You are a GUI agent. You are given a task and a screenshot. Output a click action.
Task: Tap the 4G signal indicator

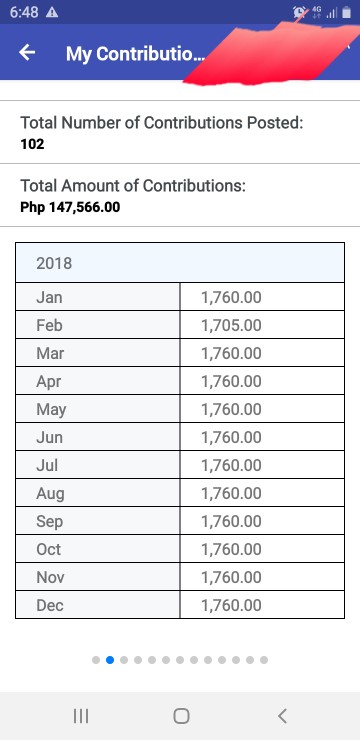coord(316,13)
